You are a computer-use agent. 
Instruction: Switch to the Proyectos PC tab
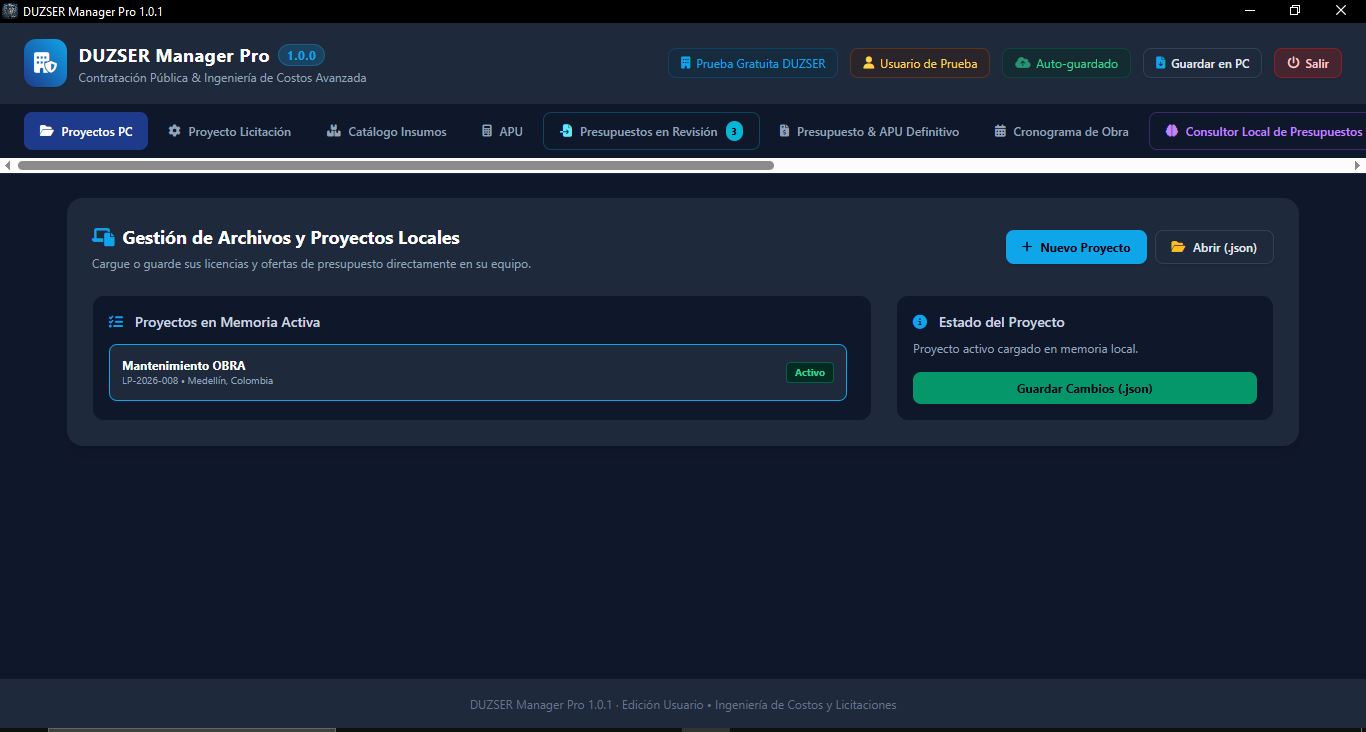(86, 131)
